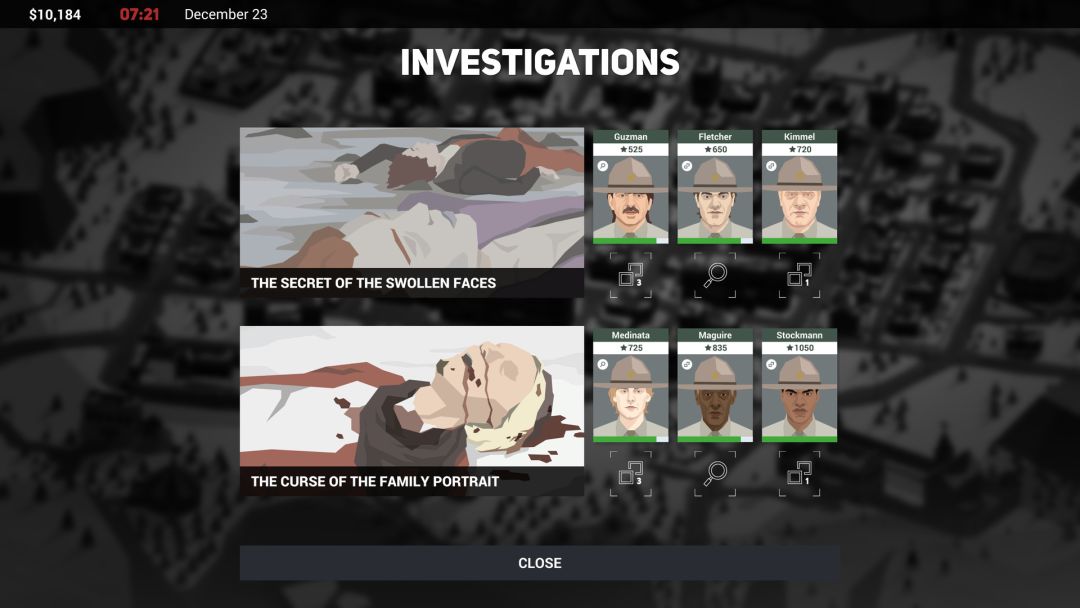
Task: Click the 07:21 clock in top bar
Action: coord(139,15)
